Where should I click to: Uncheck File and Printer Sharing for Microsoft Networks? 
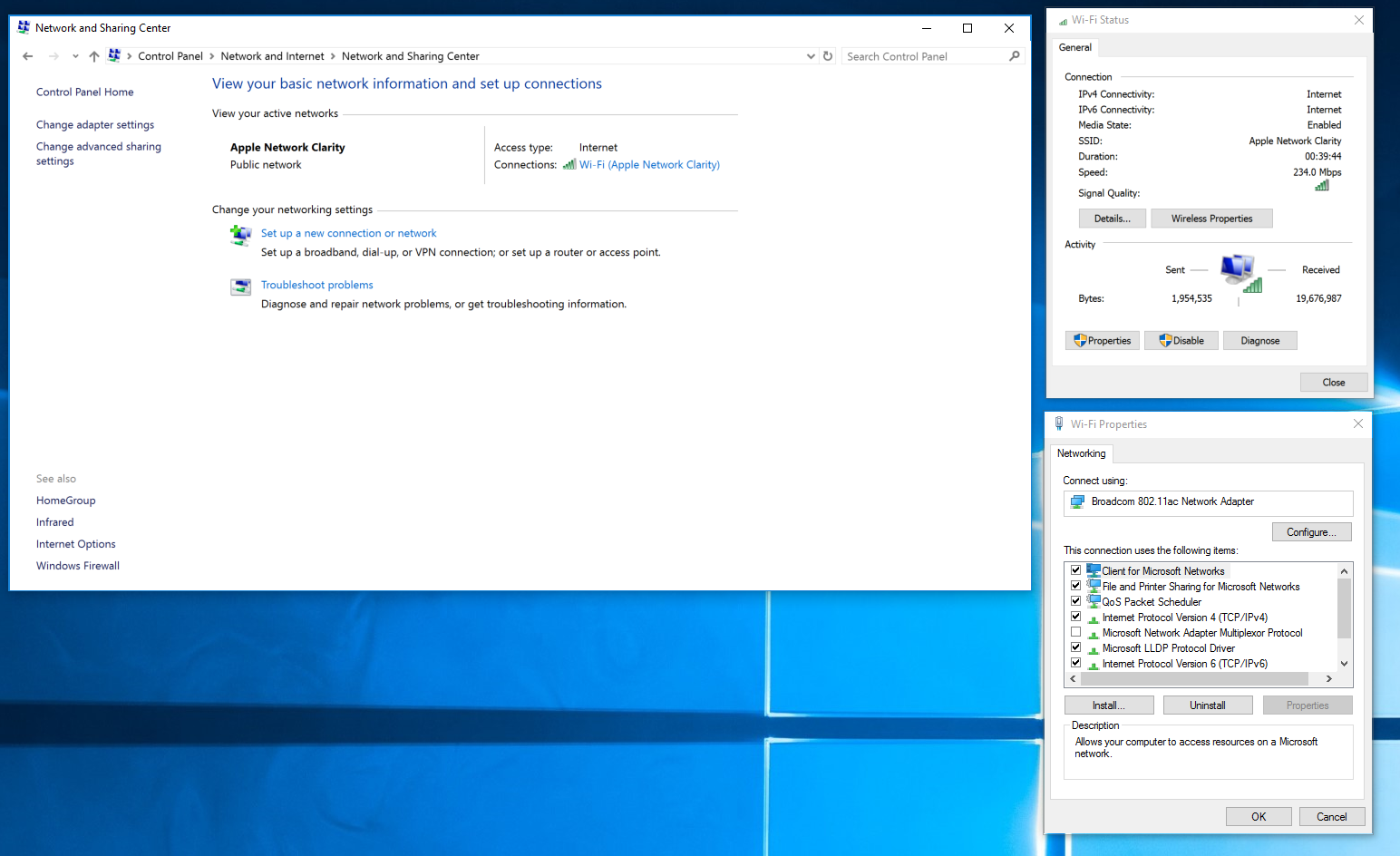(x=1076, y=586)
